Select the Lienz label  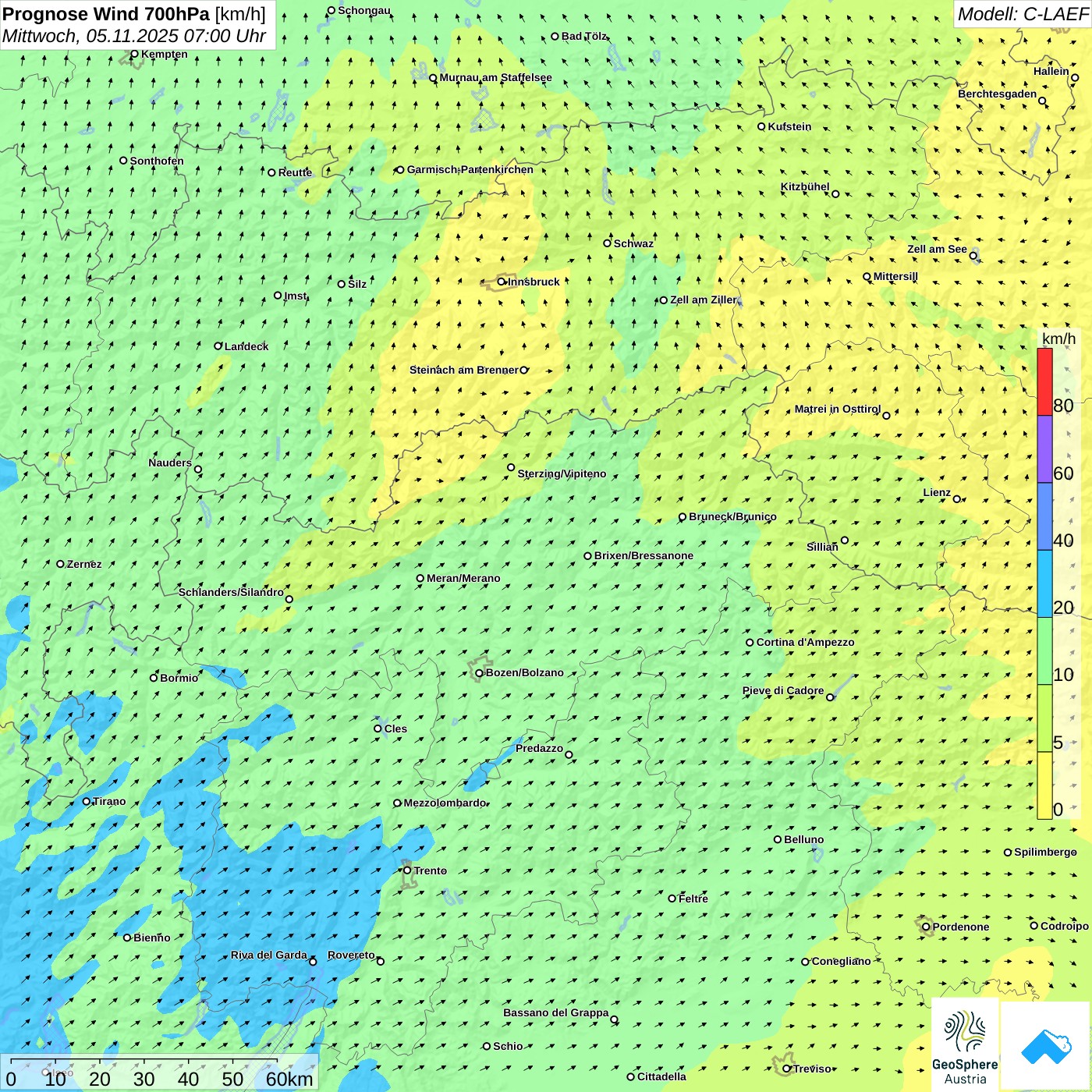coord(937,493)
